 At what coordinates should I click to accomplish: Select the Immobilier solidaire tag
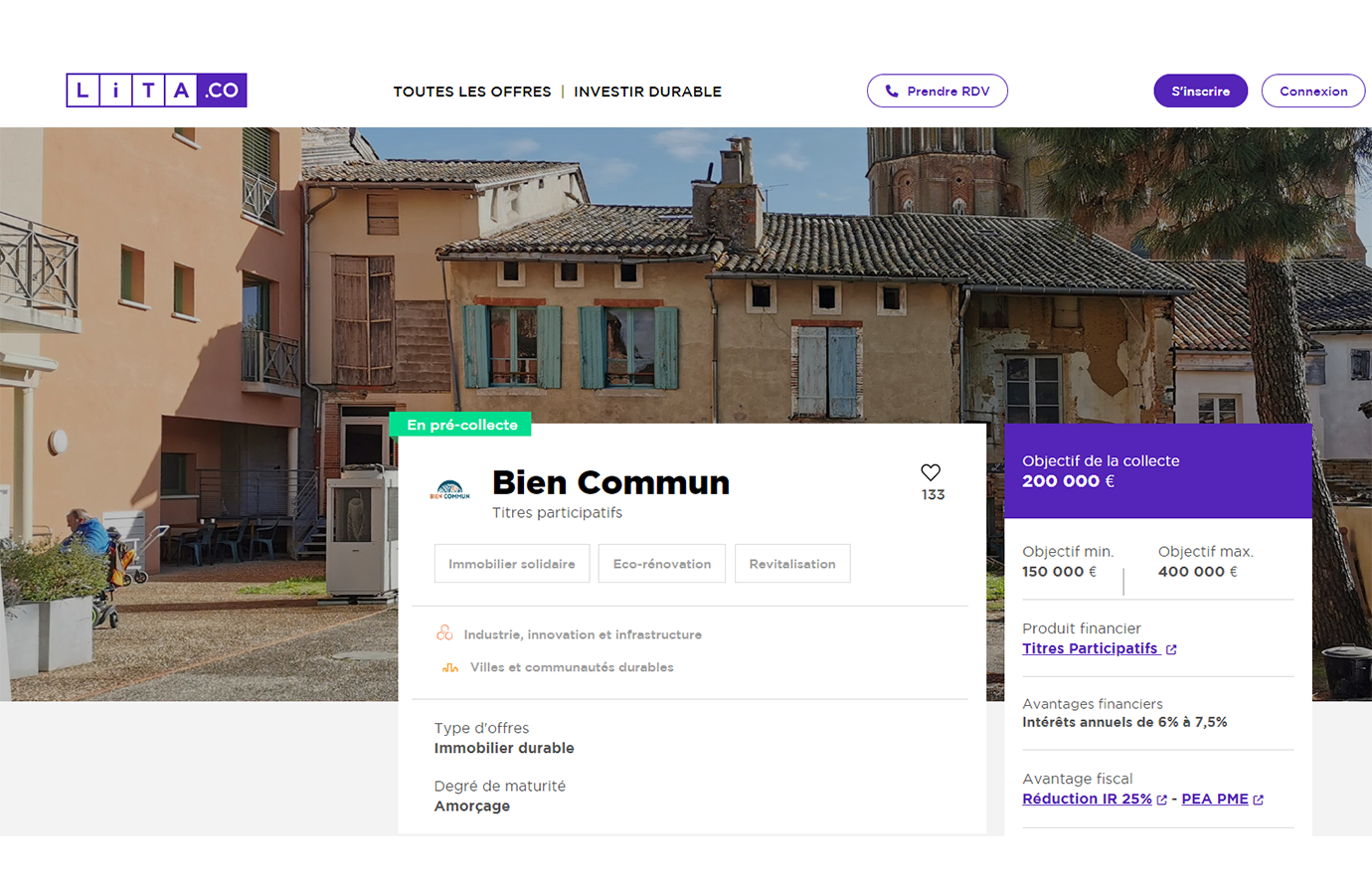coord(512,564)
